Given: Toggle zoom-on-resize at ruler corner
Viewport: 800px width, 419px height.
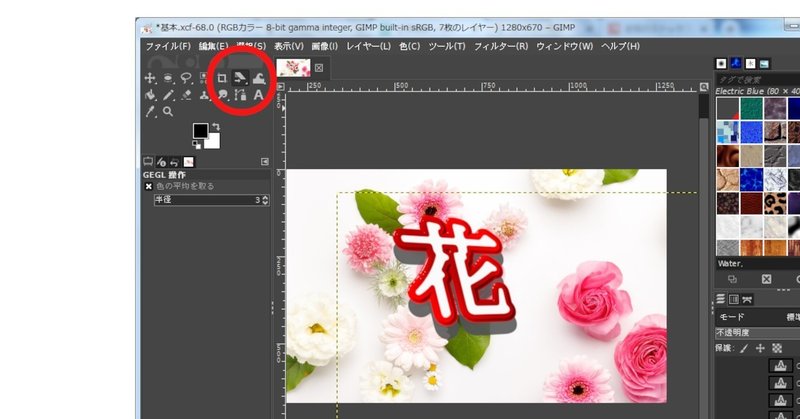Looking at the screenshot, I should point(704,87).
